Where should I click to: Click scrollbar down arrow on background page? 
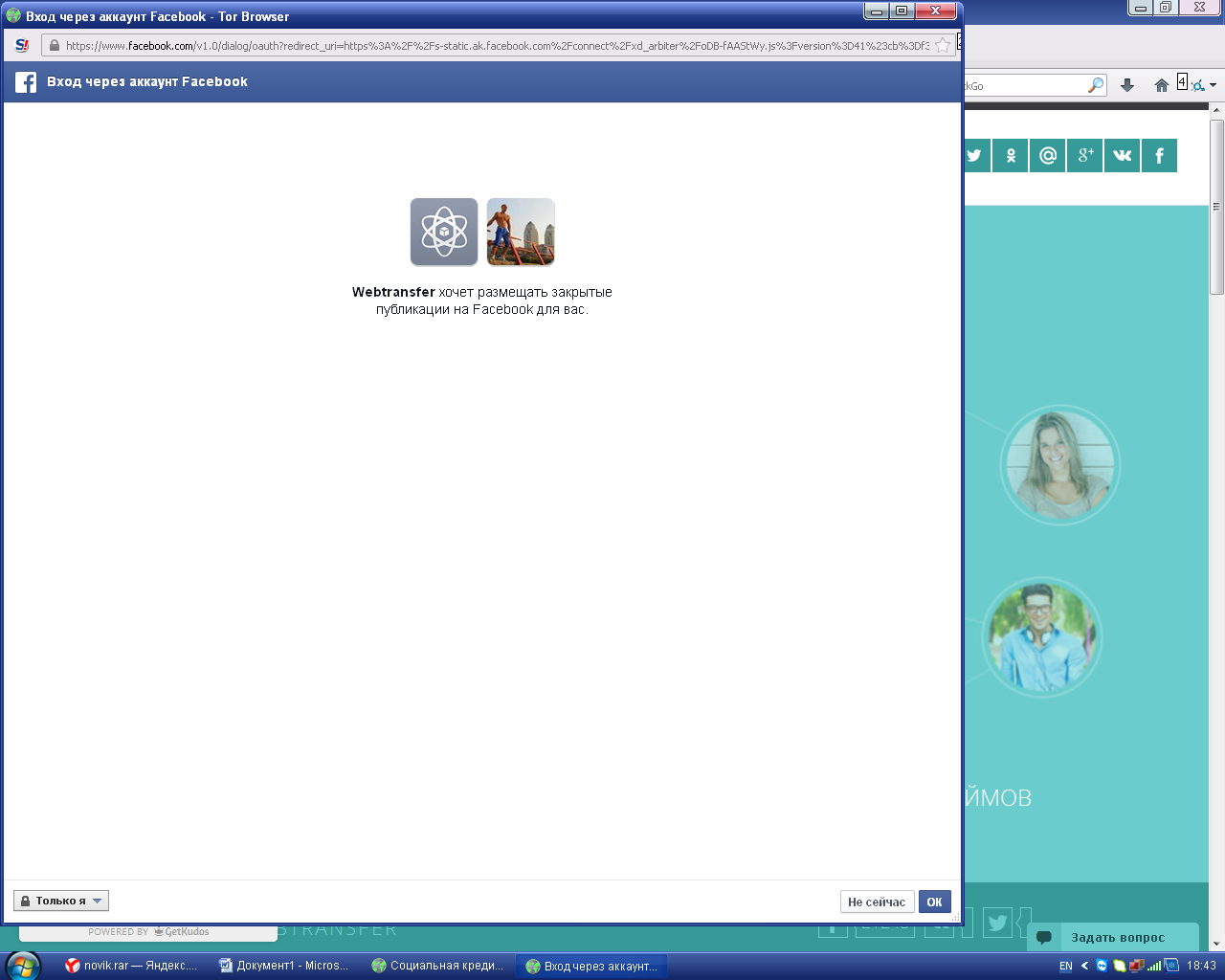tap(1217, 944)
